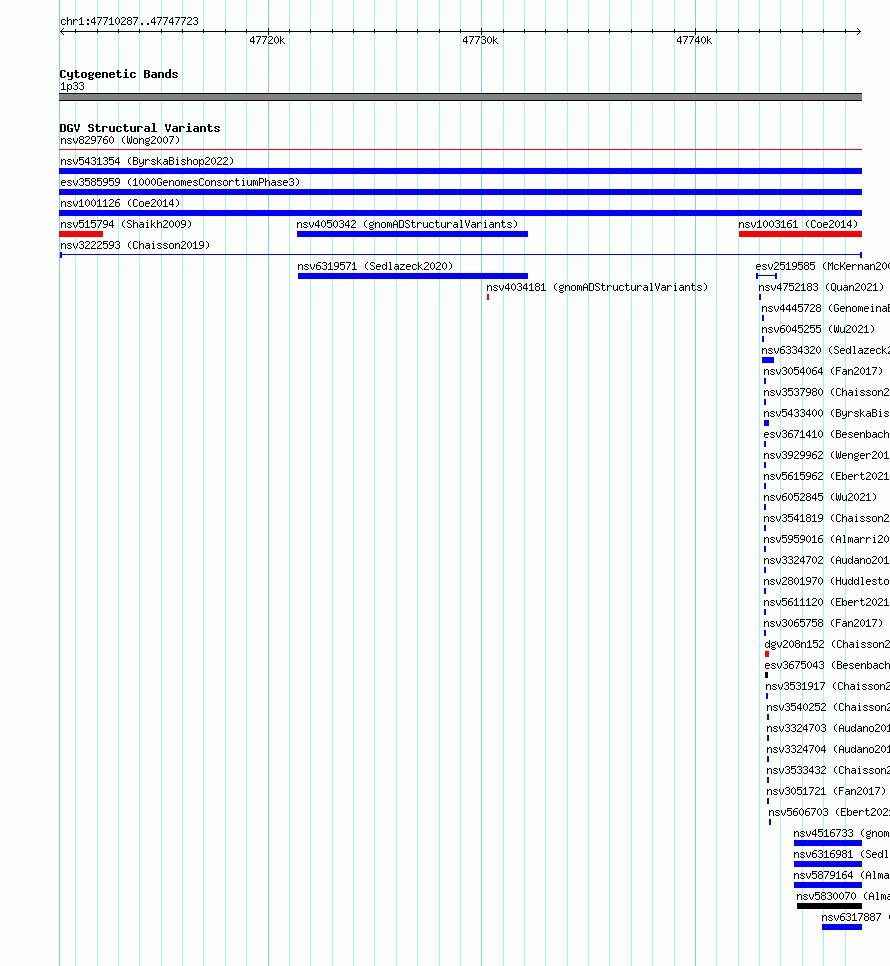Click the 47730k ruler tick label
This screenshot has height=966, width=890.
[x=480, y=41]
